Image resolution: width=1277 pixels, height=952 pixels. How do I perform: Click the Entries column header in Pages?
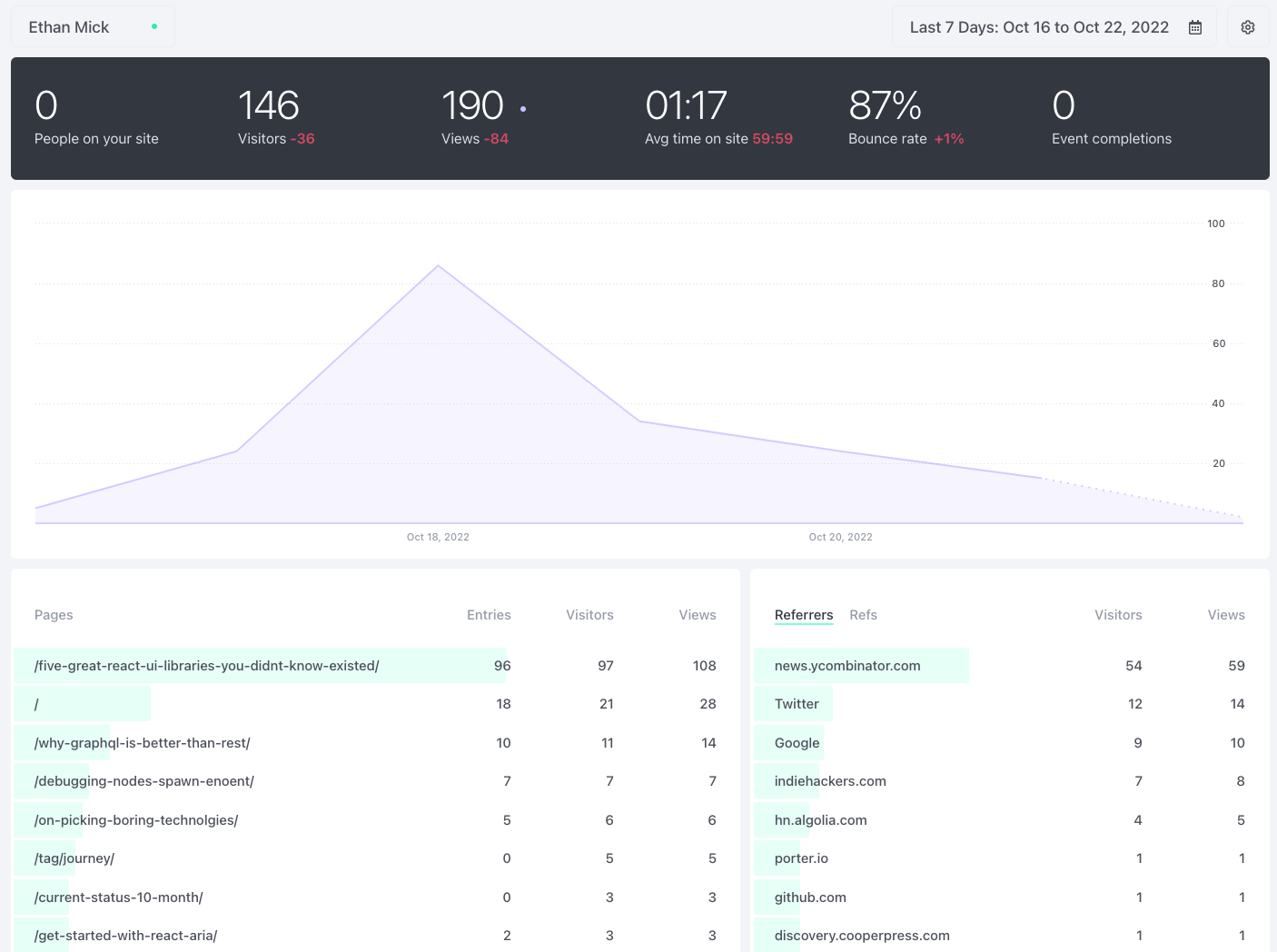tap(489, 615)
